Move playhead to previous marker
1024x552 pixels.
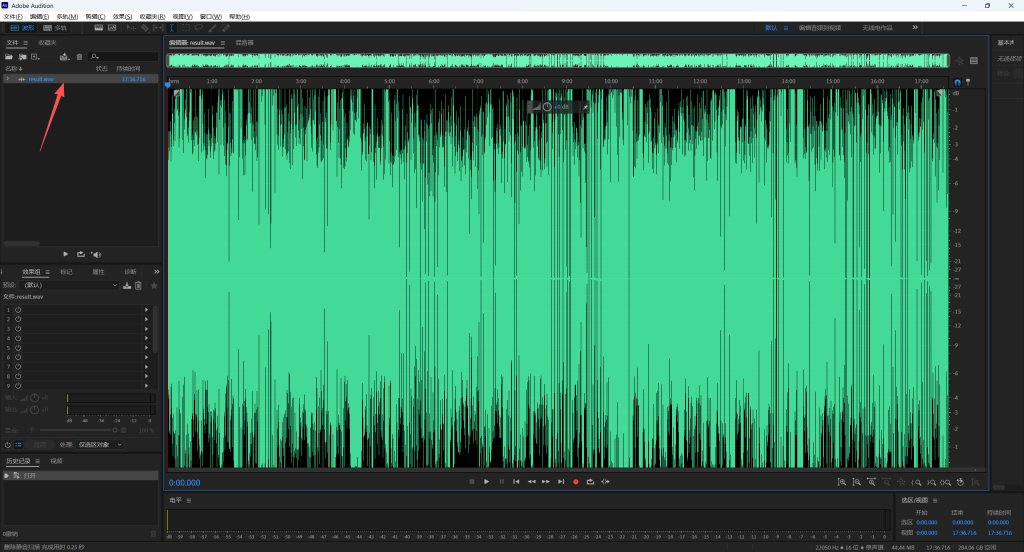(516, 482)
